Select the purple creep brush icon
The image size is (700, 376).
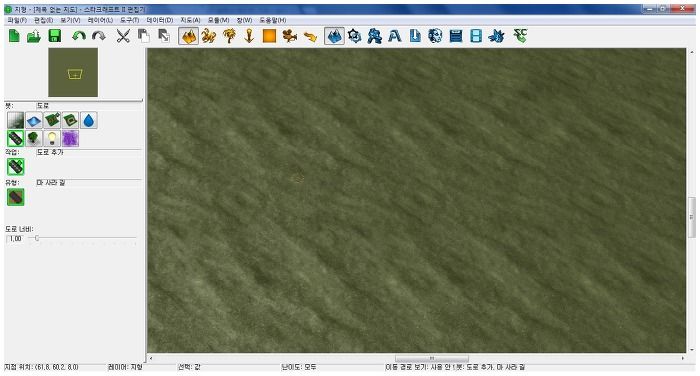[71, 138]
